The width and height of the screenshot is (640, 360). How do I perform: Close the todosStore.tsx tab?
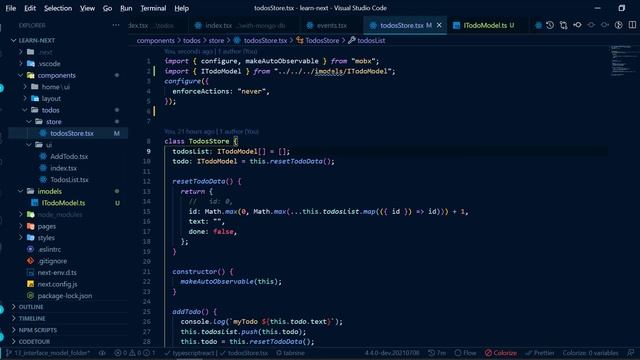pyautogui.click(x=439, y=25)
